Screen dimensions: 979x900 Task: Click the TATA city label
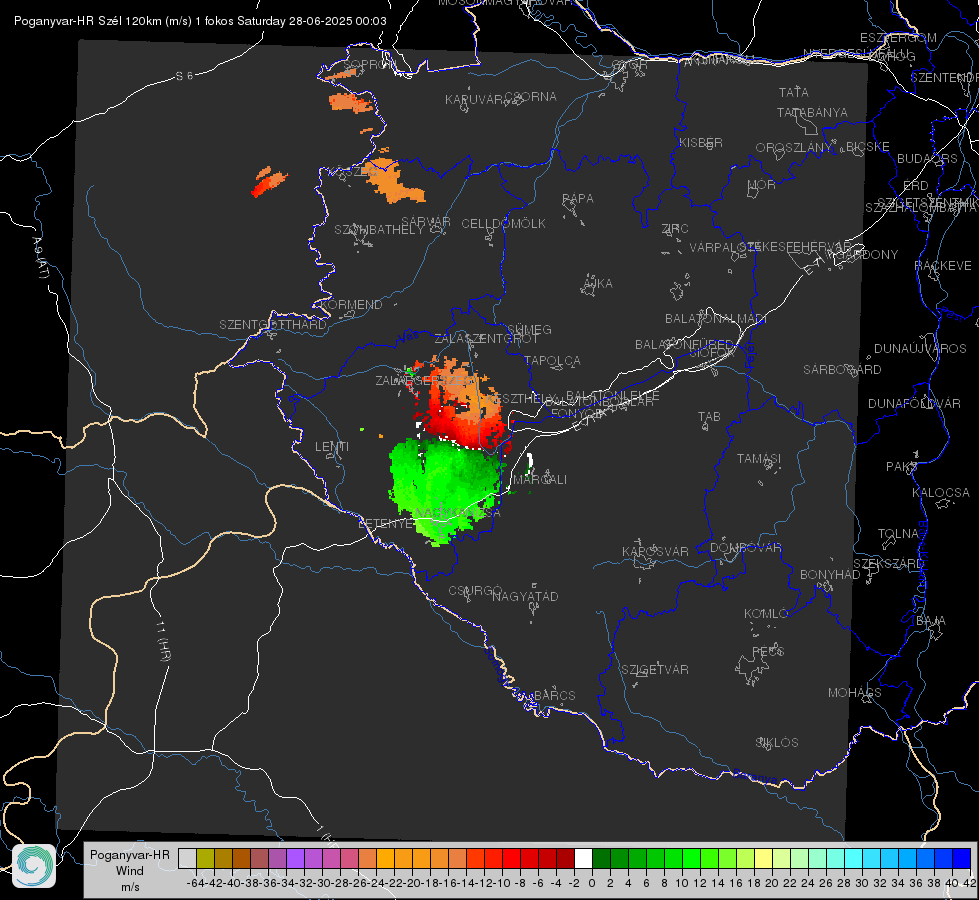coord(794,92)
